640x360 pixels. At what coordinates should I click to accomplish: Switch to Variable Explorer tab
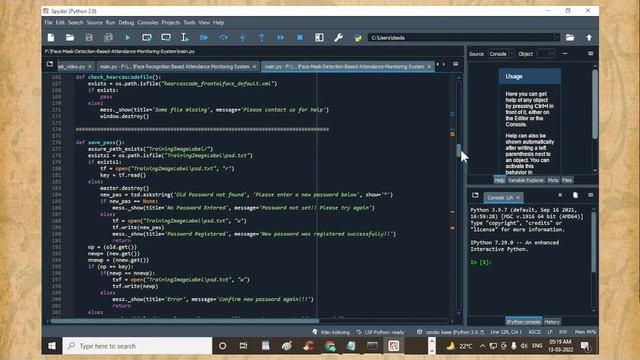click(526, 180)
